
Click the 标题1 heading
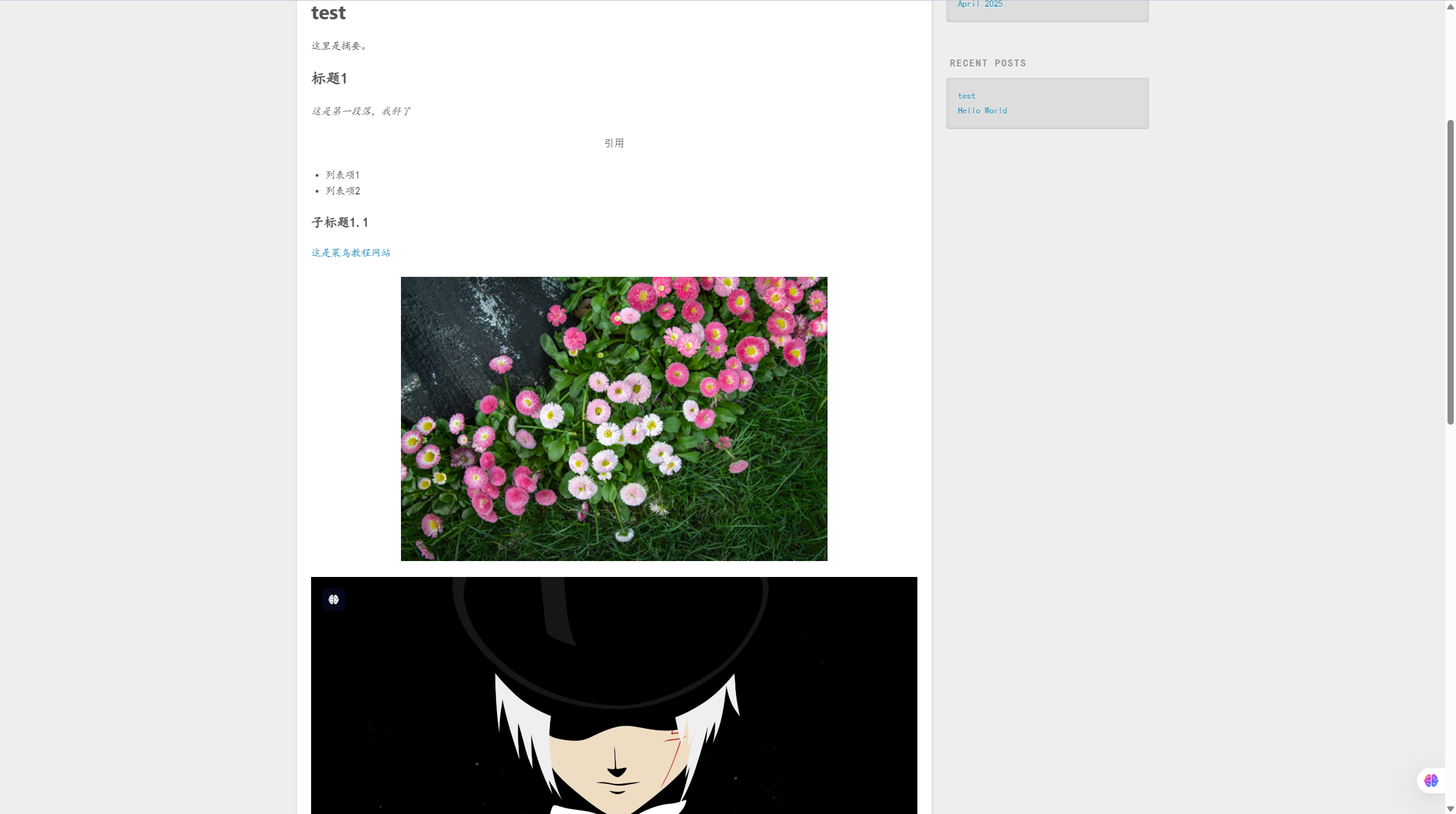(x=329, y=78)
